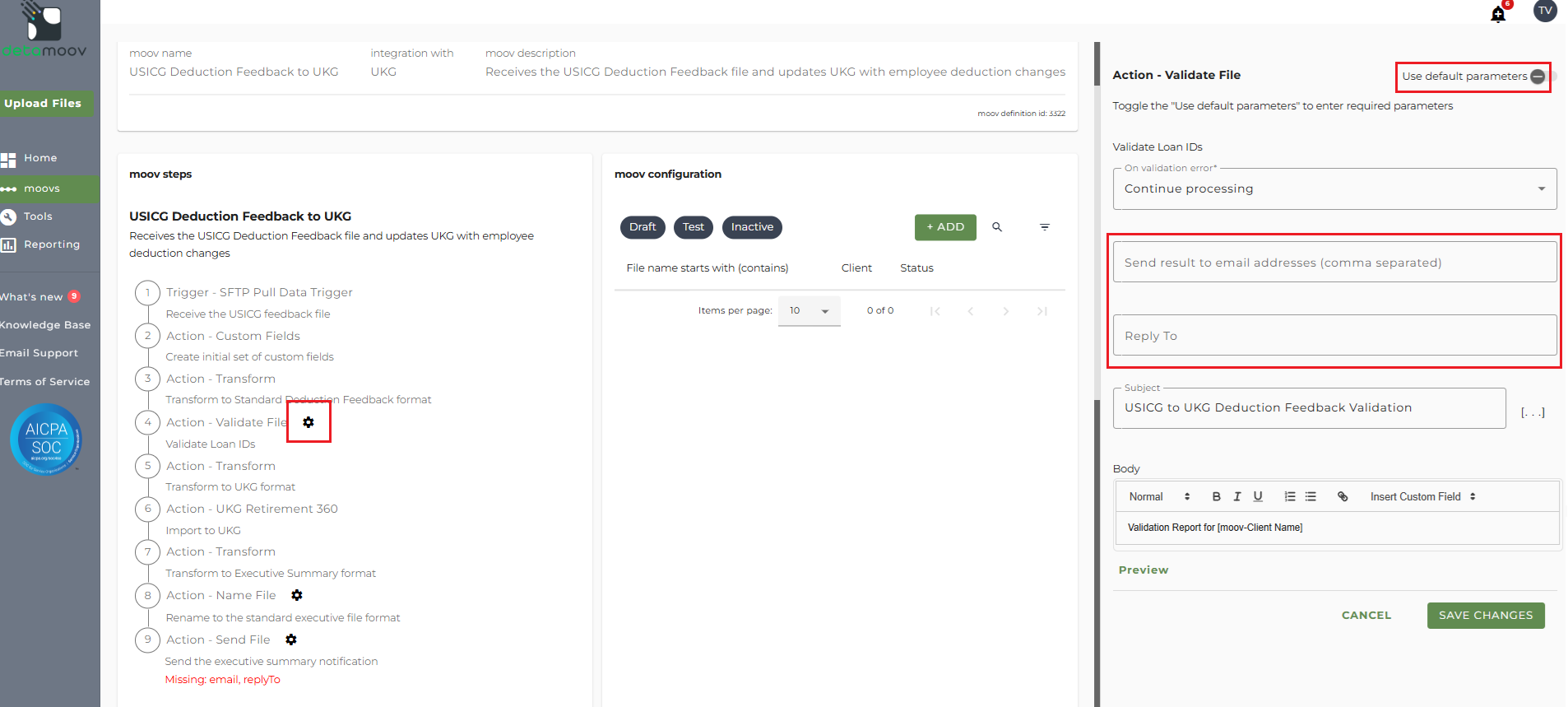The height and width of the screenshot is (707, 1568).
Task: Open Email Support link
Action: point(39,353)
